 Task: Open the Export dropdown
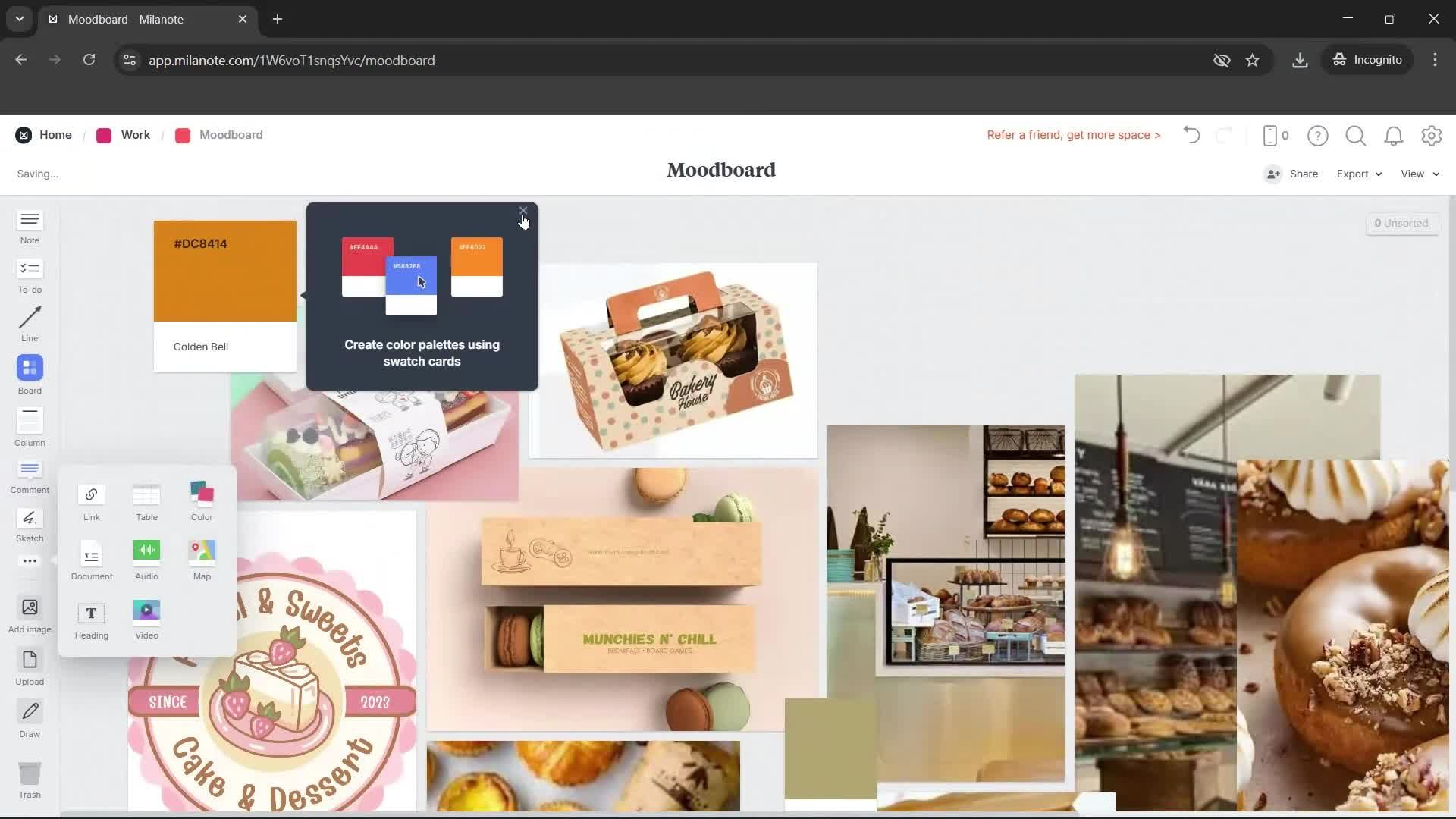click(1357, 174)
